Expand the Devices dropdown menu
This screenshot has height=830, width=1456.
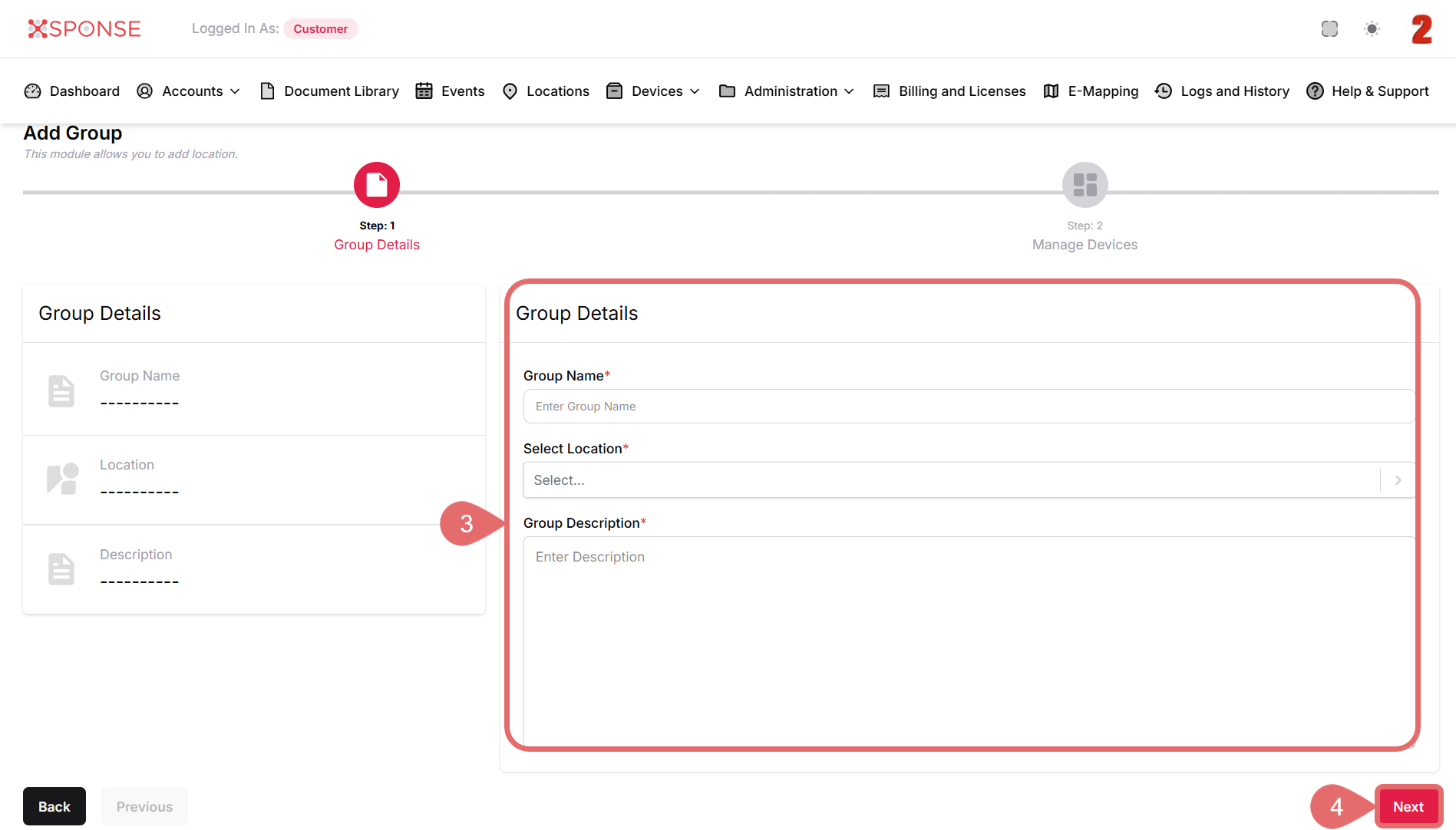653,91
